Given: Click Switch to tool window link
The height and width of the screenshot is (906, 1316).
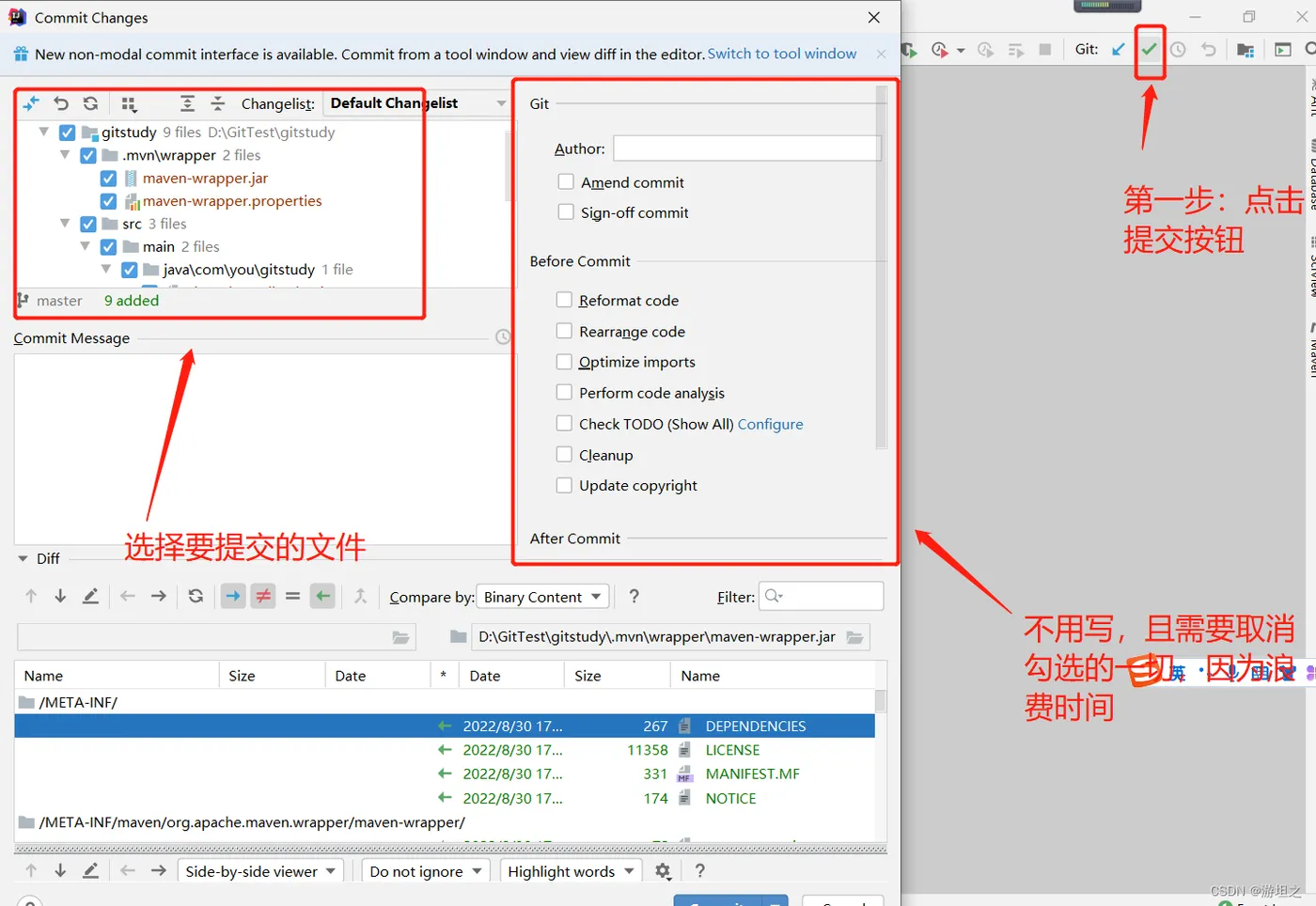Looking at the screenshot, I should (x=782, y=54).
